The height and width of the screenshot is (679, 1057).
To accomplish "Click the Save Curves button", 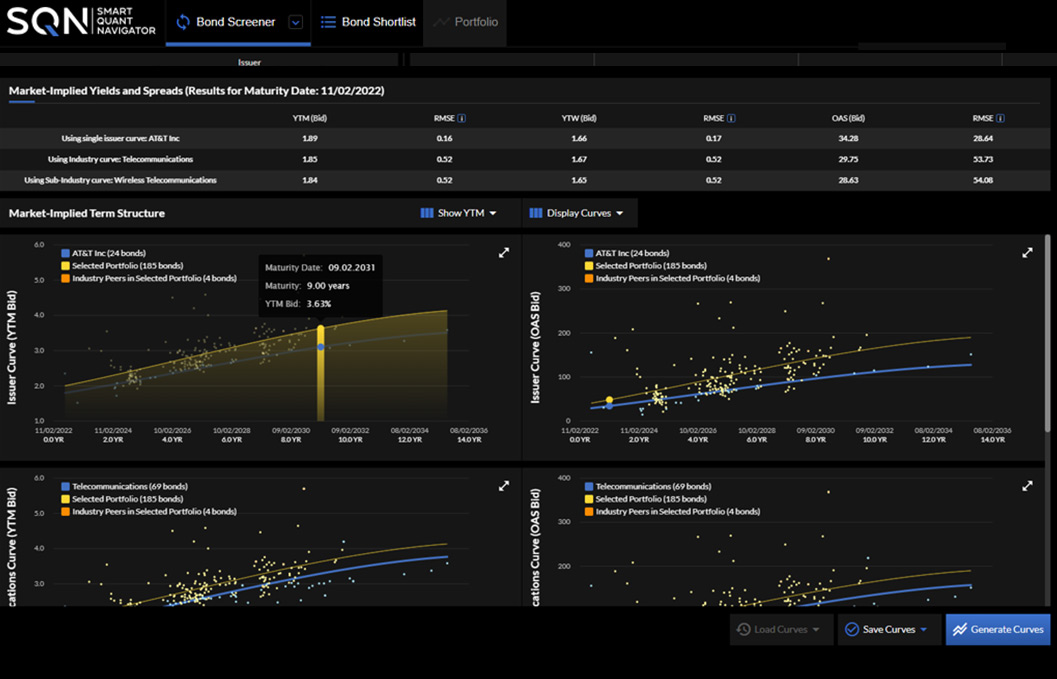I will click(x=887, y=629).
